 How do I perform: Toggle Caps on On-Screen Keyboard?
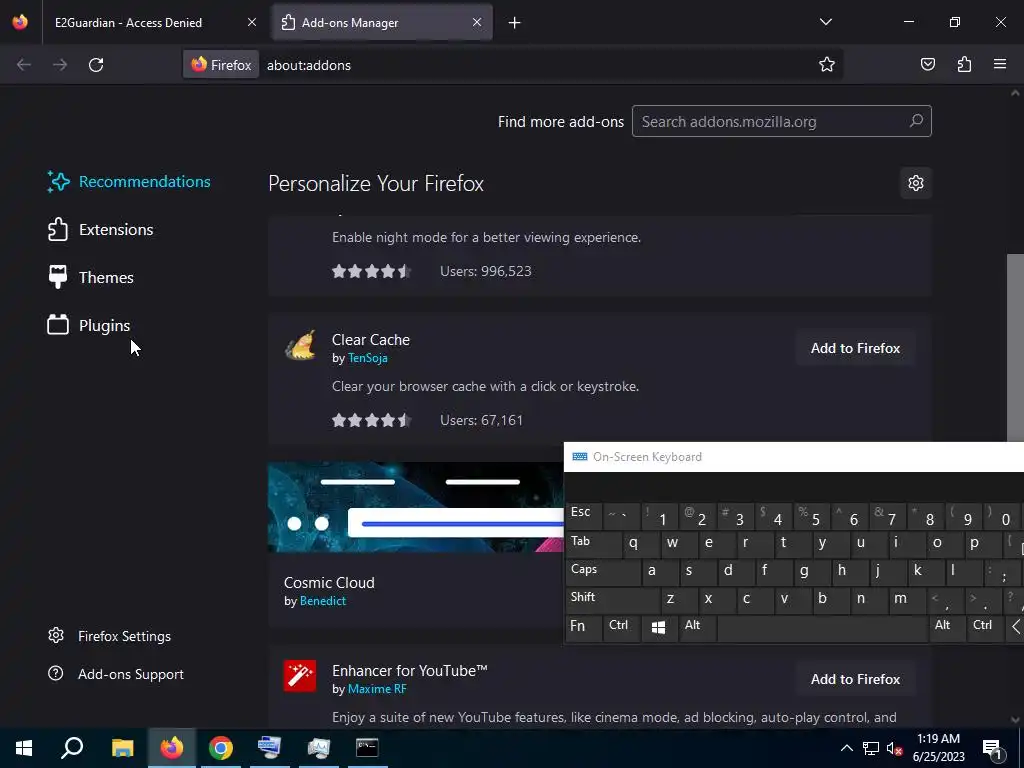602,571
